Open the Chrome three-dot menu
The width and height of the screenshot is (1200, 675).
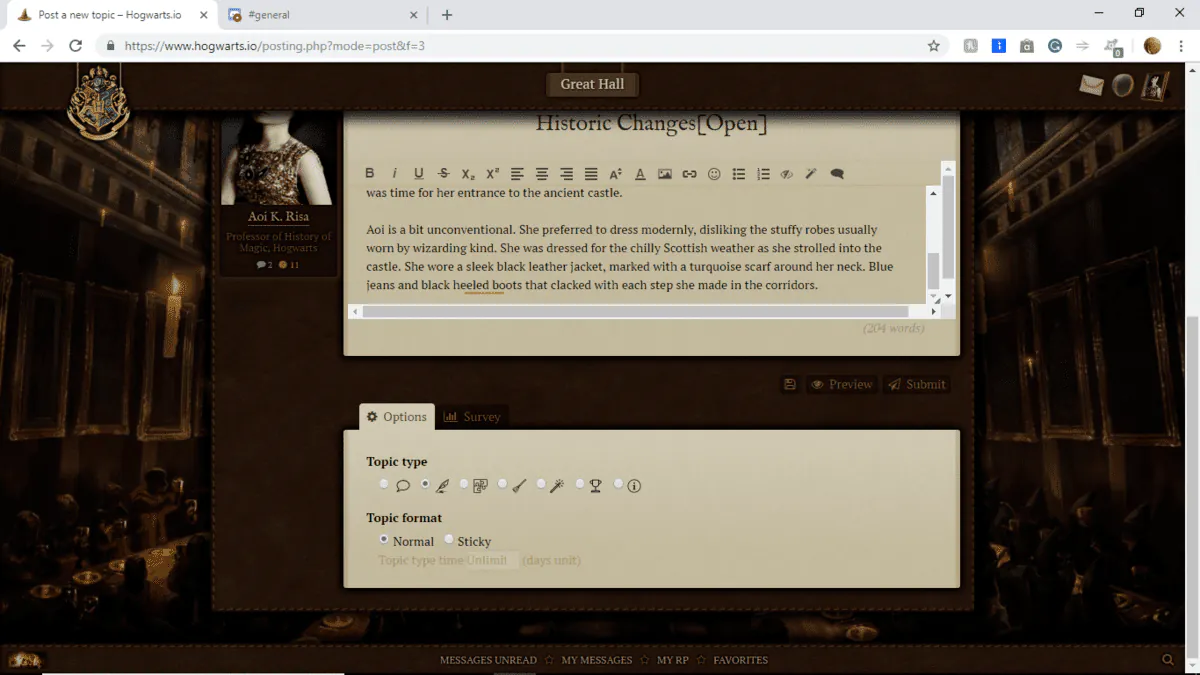tap(1182, 45)
